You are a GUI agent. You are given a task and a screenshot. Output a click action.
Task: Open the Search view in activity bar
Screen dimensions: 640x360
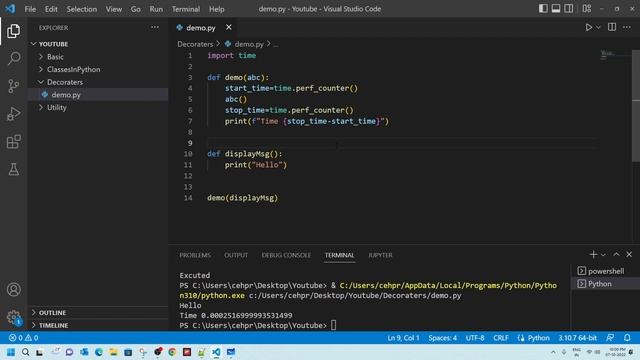tap(13, 58)
